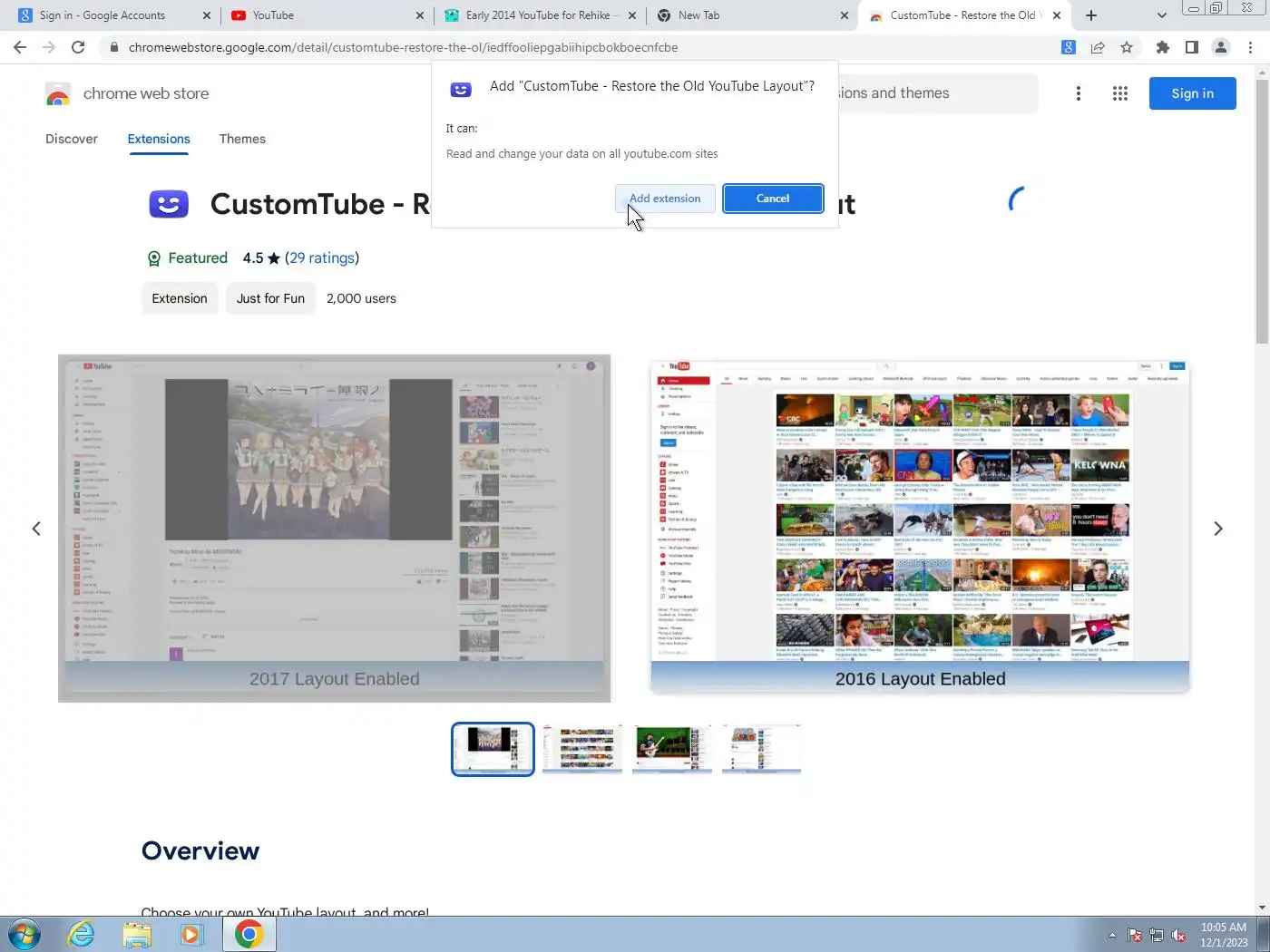Open the 2017 Layout Enabled screenshot
This screenshot has width=1270, height=952.
point(334,528)
